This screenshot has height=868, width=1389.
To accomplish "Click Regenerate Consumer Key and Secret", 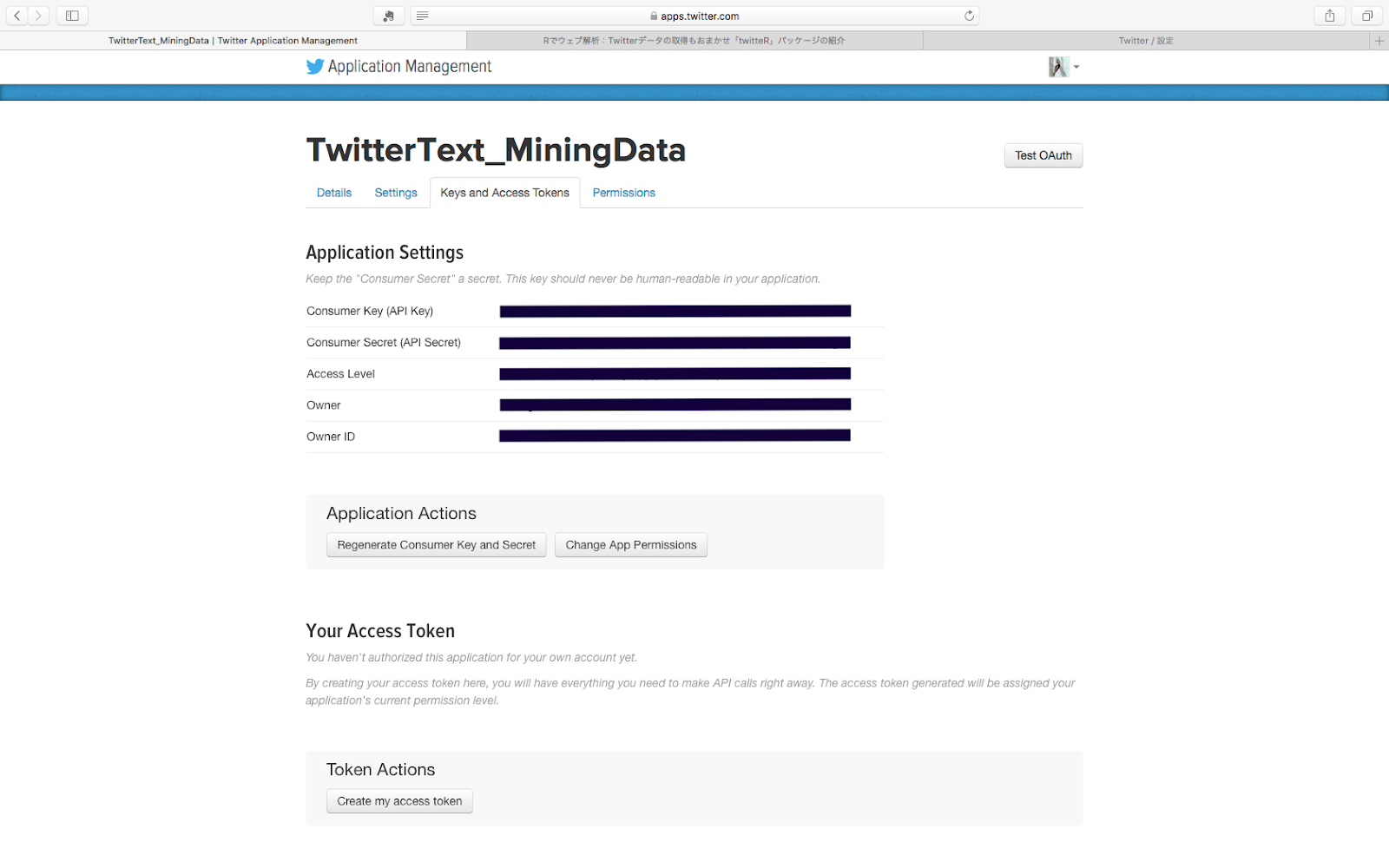I will coord(437,545).
